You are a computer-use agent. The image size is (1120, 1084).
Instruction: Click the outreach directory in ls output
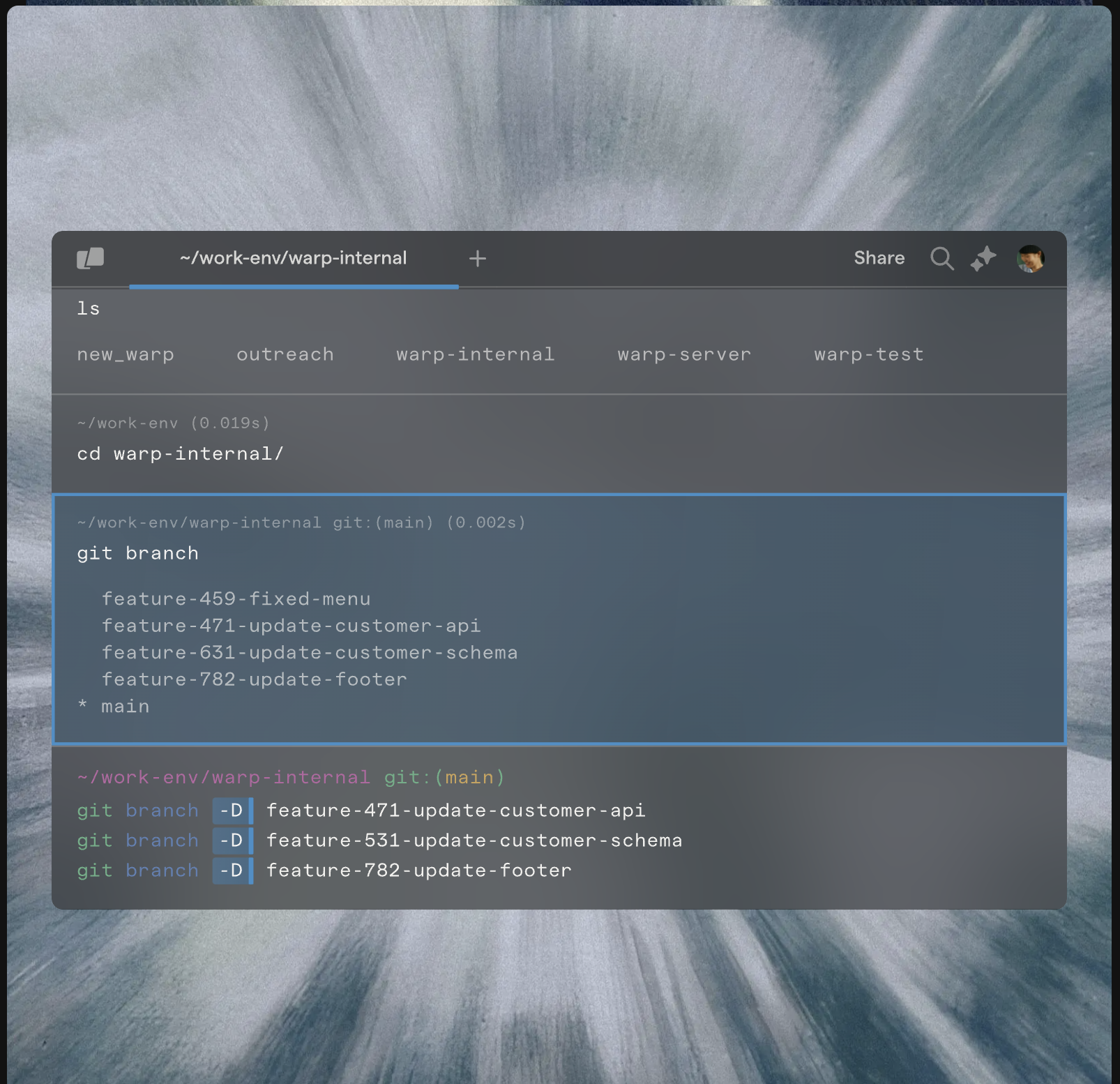(285, 355)
